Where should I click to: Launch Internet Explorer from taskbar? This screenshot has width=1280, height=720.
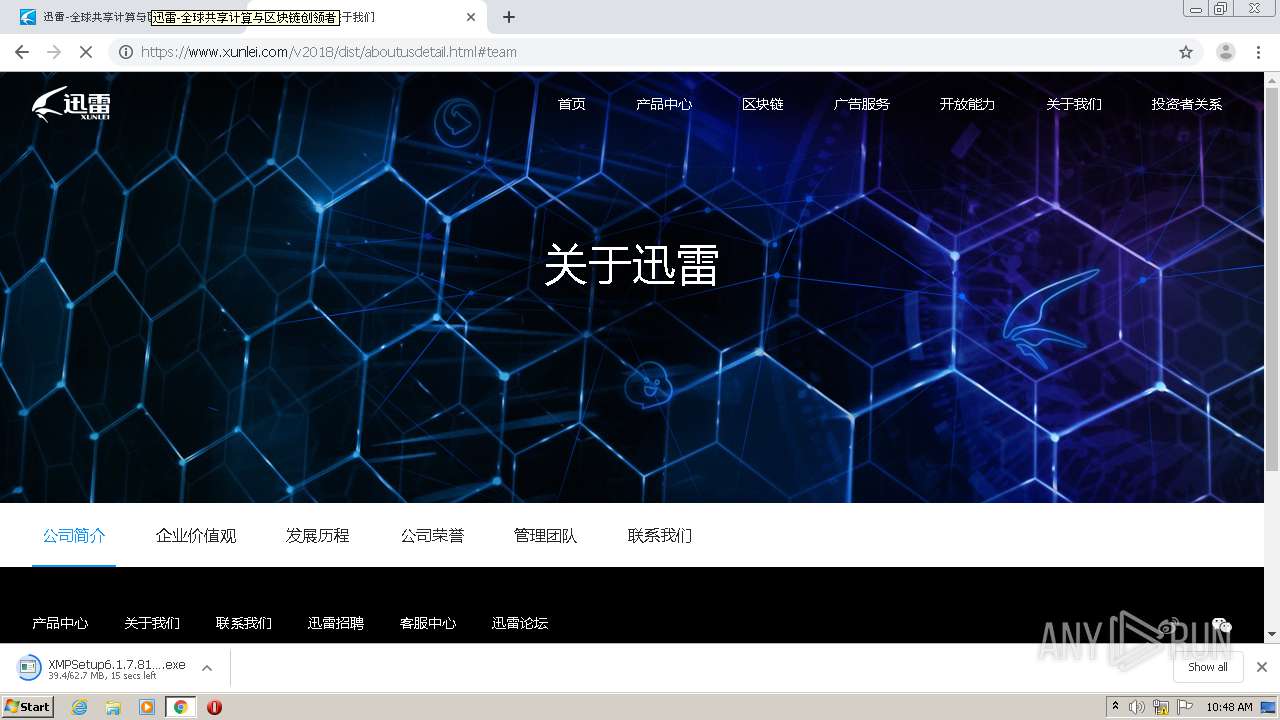(80, 707)
